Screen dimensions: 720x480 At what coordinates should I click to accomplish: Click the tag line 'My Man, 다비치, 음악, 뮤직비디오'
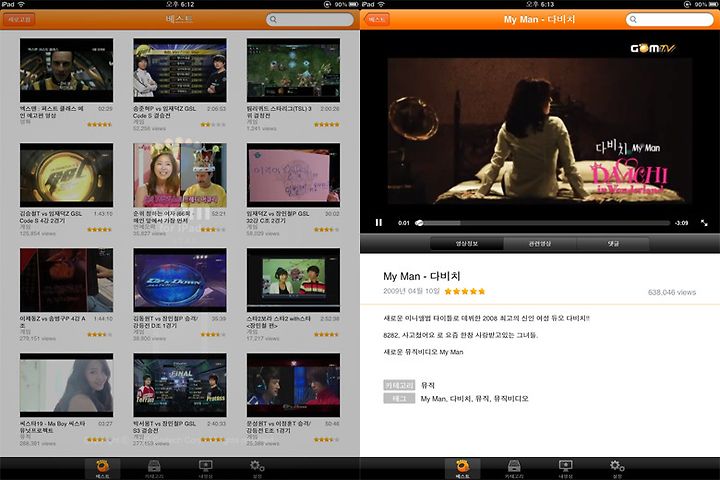pos(474,399)
